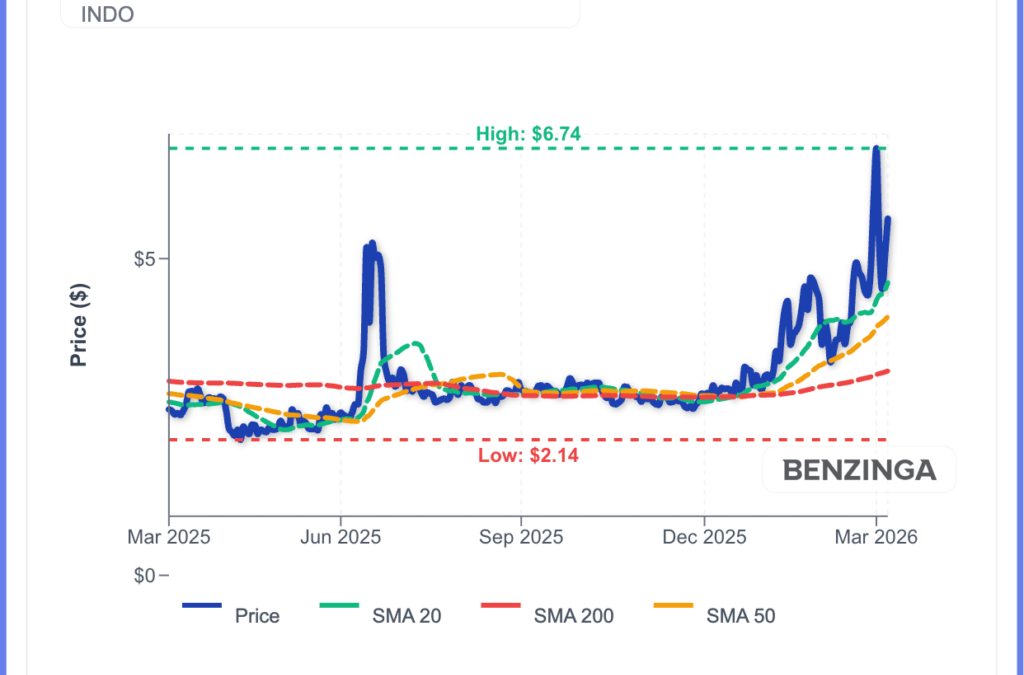The height and width of the screenshot is (675, 1024).
Task: Select the INDO ticker label
Action: click(x=107, y=14)
